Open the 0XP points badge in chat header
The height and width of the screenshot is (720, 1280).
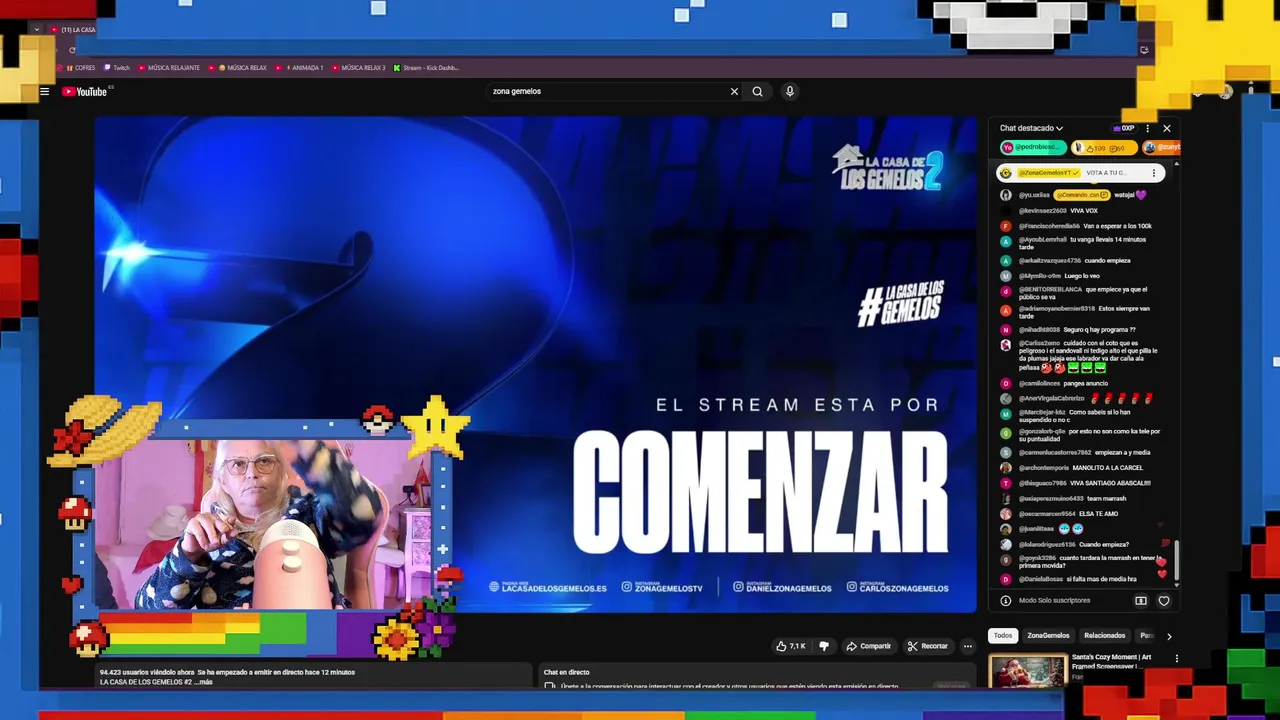click(1124, 128)
